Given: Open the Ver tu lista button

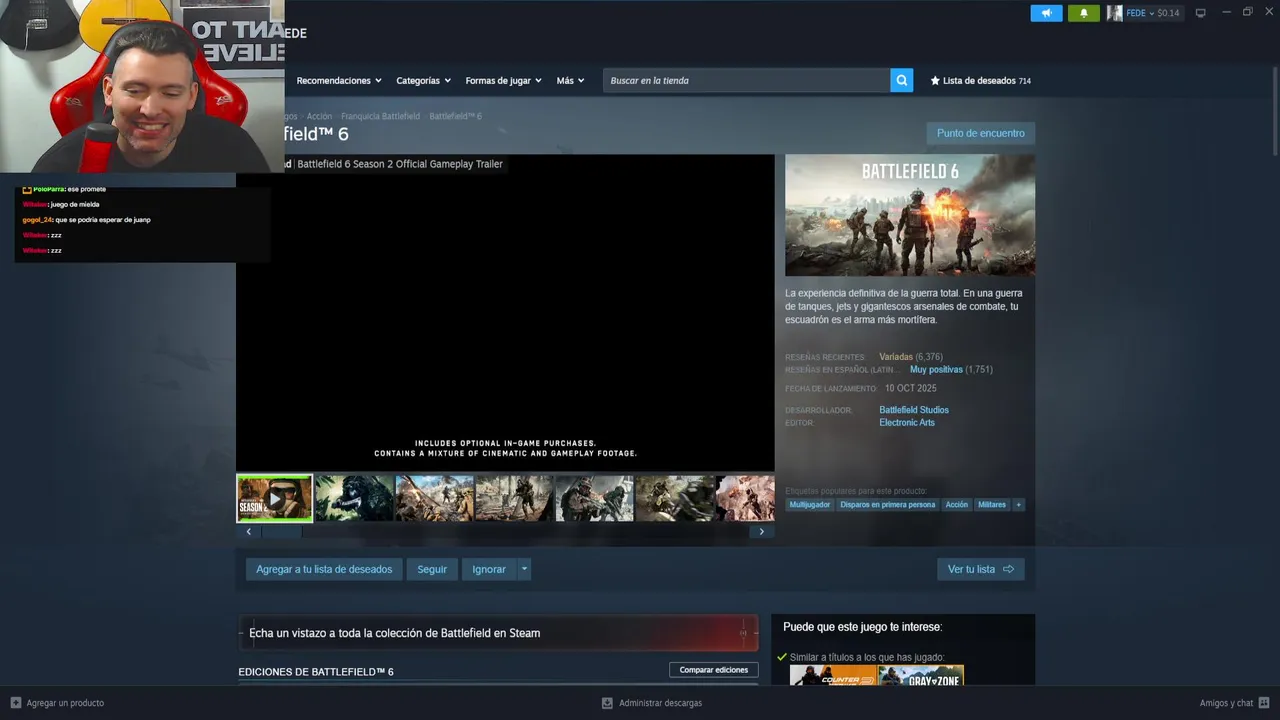Looking at the screenshot, I should 981,569.
